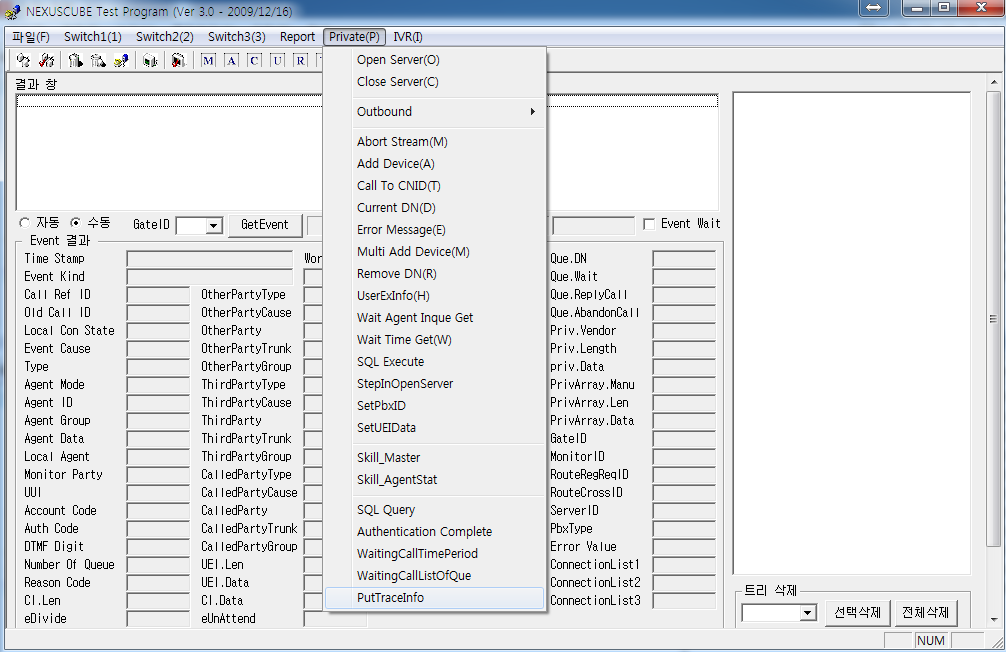Choose Open Server(O) from the menu
This screenshot has height=652, width=1006.
click(436, 60)
